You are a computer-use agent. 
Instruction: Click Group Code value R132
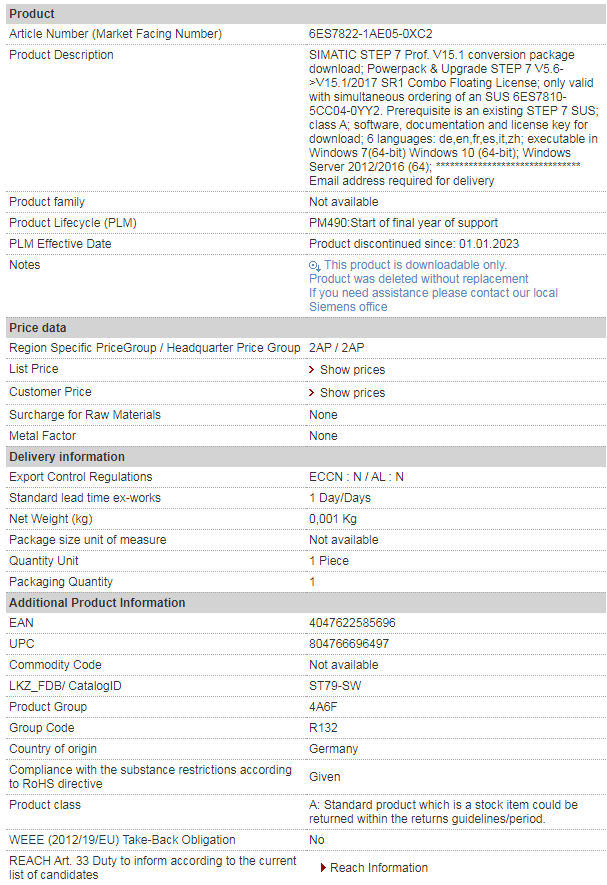pos(323,728)
